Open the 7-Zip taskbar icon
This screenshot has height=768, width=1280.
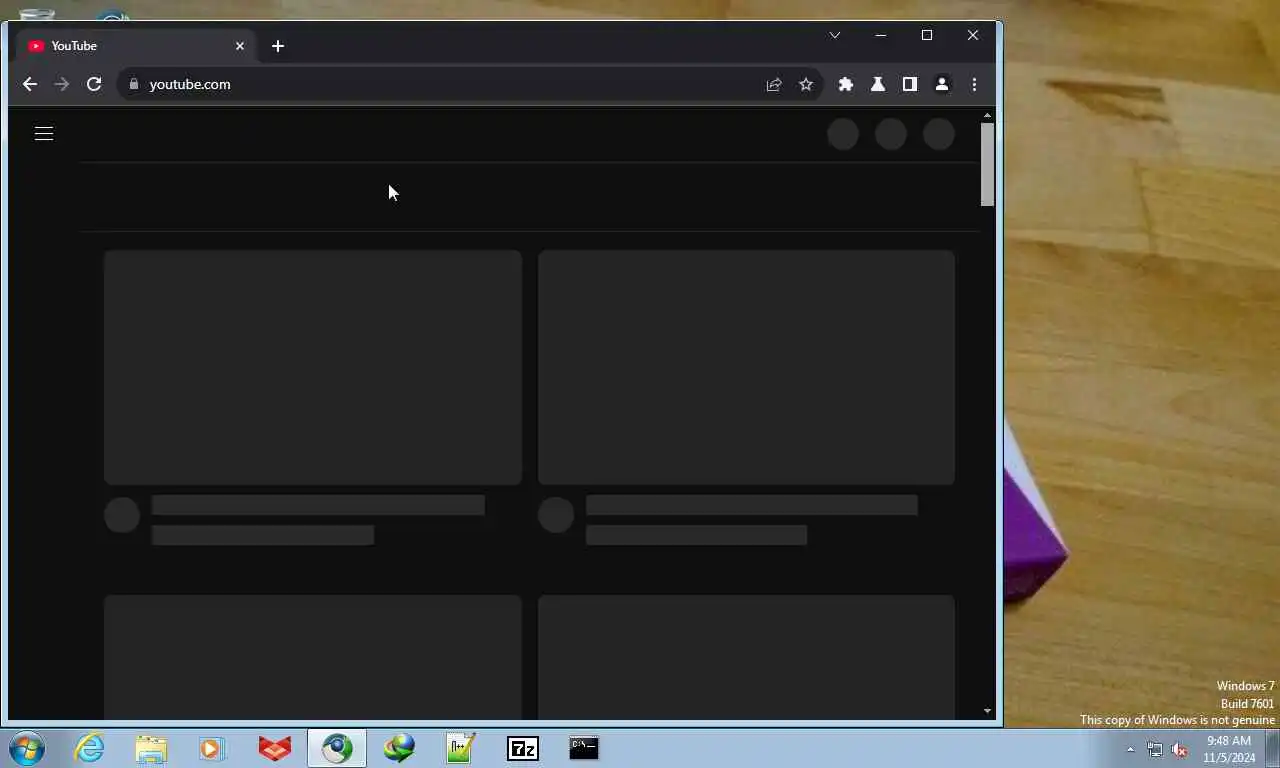pyautogui.click(x=523, y=748)
